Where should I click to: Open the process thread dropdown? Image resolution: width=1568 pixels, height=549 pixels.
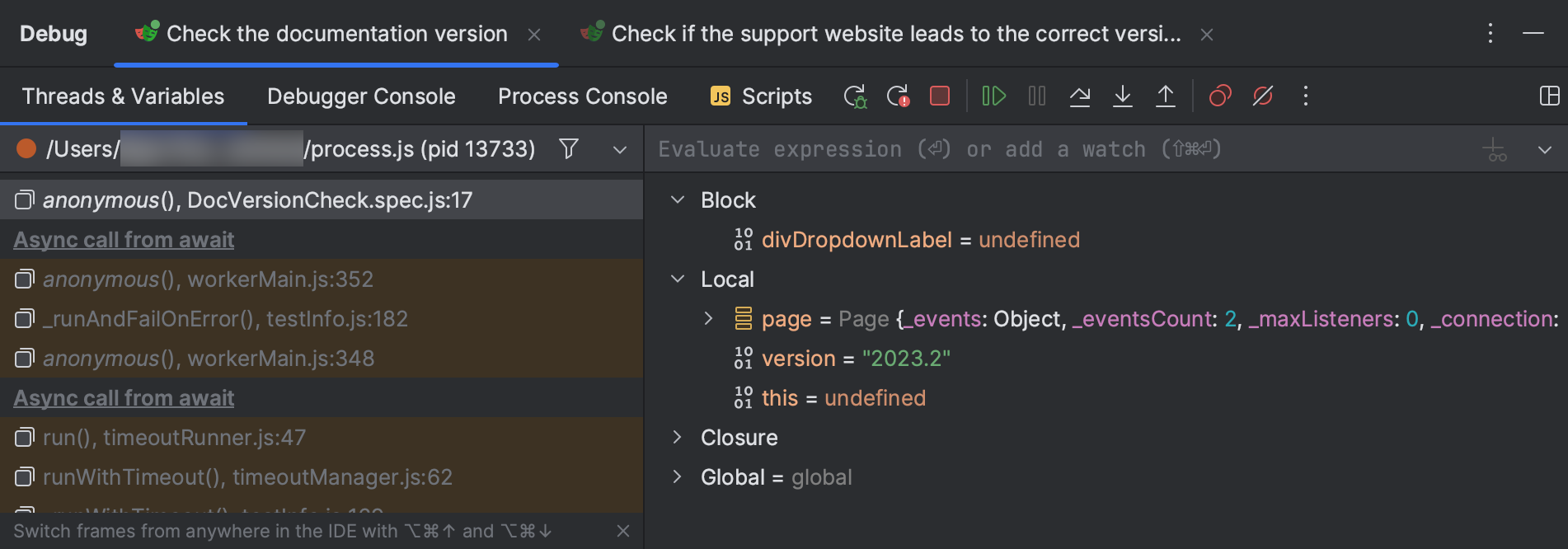coord(620,150)
